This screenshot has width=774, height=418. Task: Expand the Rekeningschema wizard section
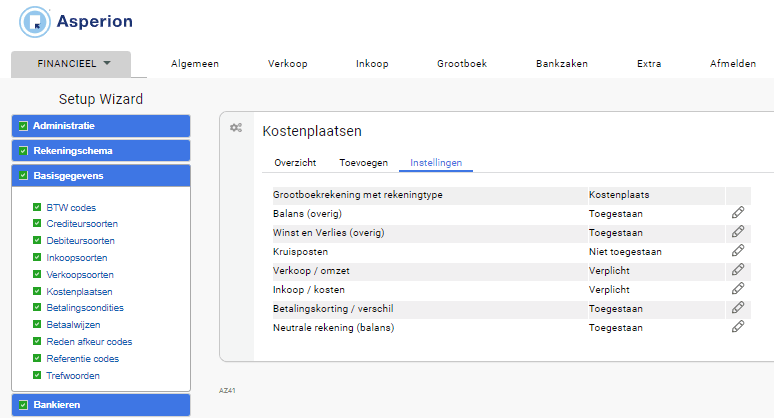[x=101, y=151]
